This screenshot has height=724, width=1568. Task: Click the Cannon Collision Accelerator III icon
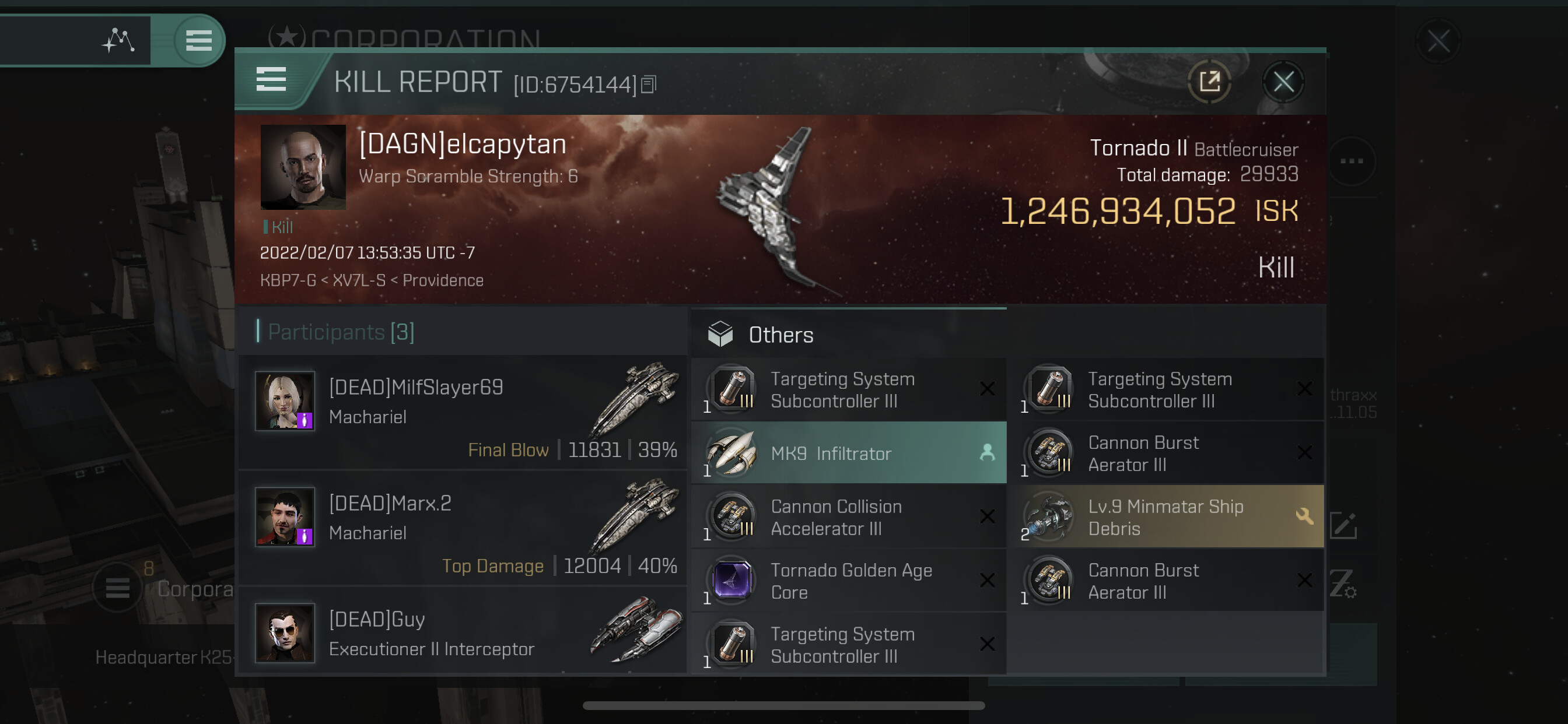[x=731, y=517]
